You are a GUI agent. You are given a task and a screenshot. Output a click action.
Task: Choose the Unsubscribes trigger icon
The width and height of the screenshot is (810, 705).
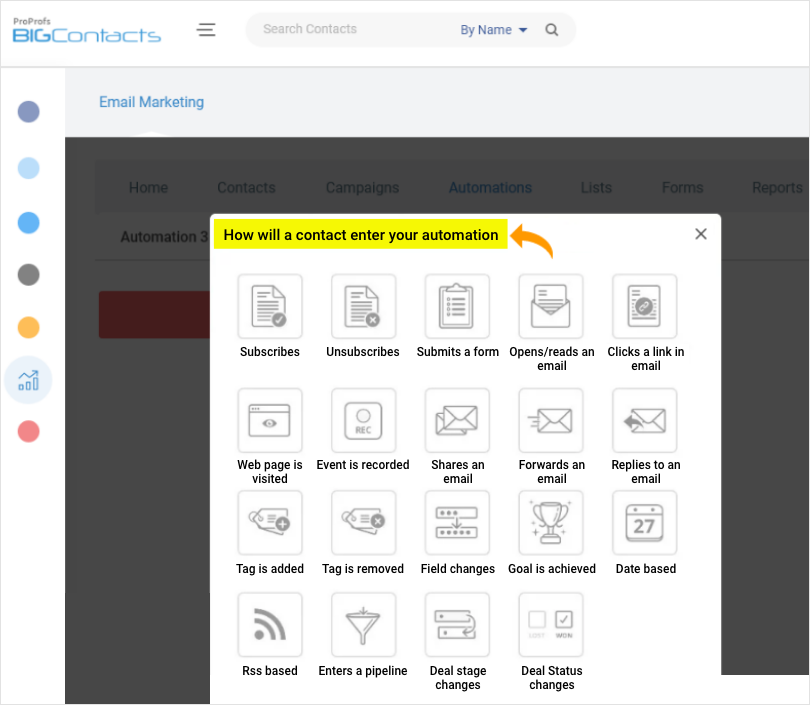click(x=363, y=306)
